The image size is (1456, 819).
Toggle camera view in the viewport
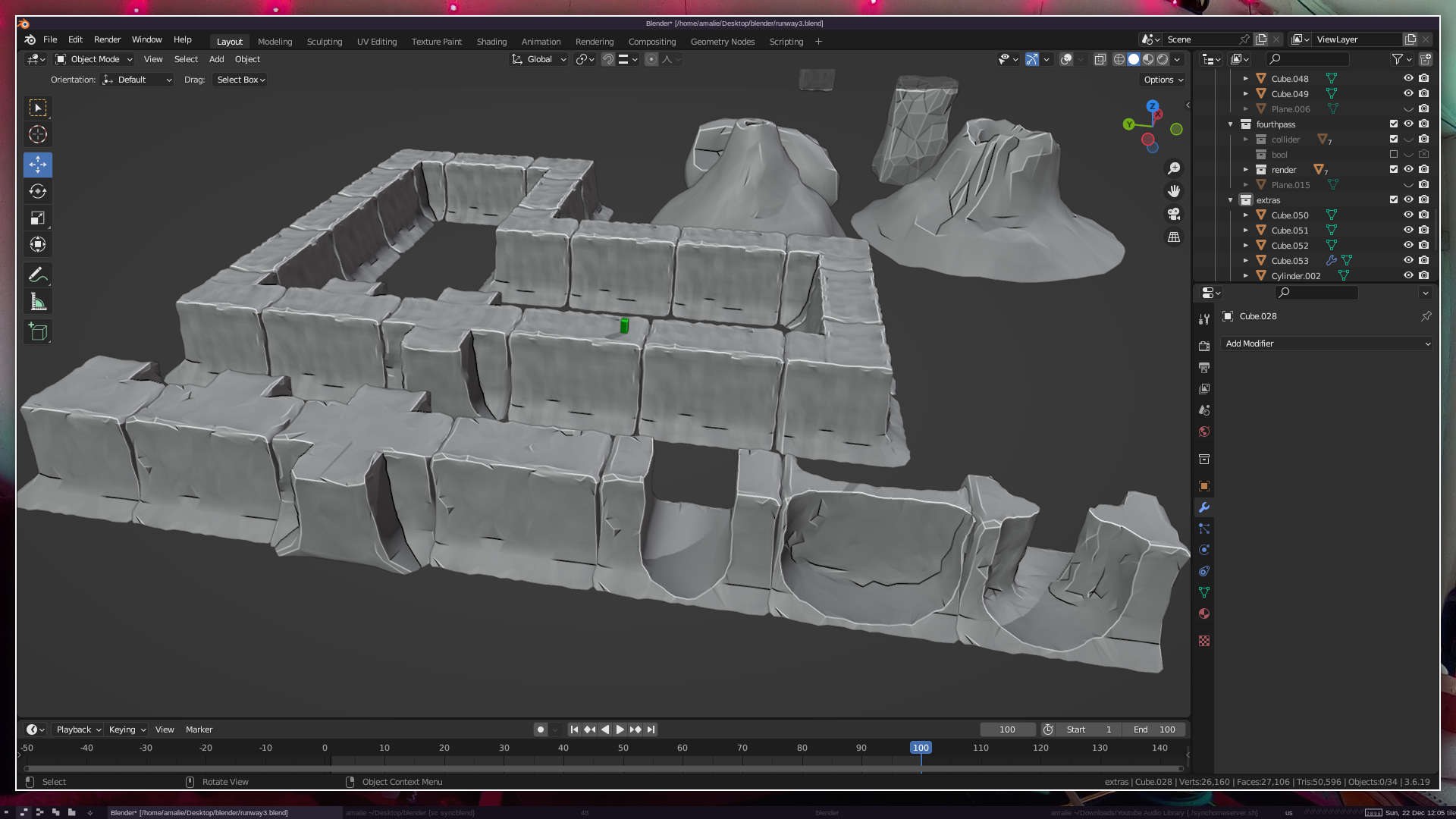click(x=1174, y=214)
